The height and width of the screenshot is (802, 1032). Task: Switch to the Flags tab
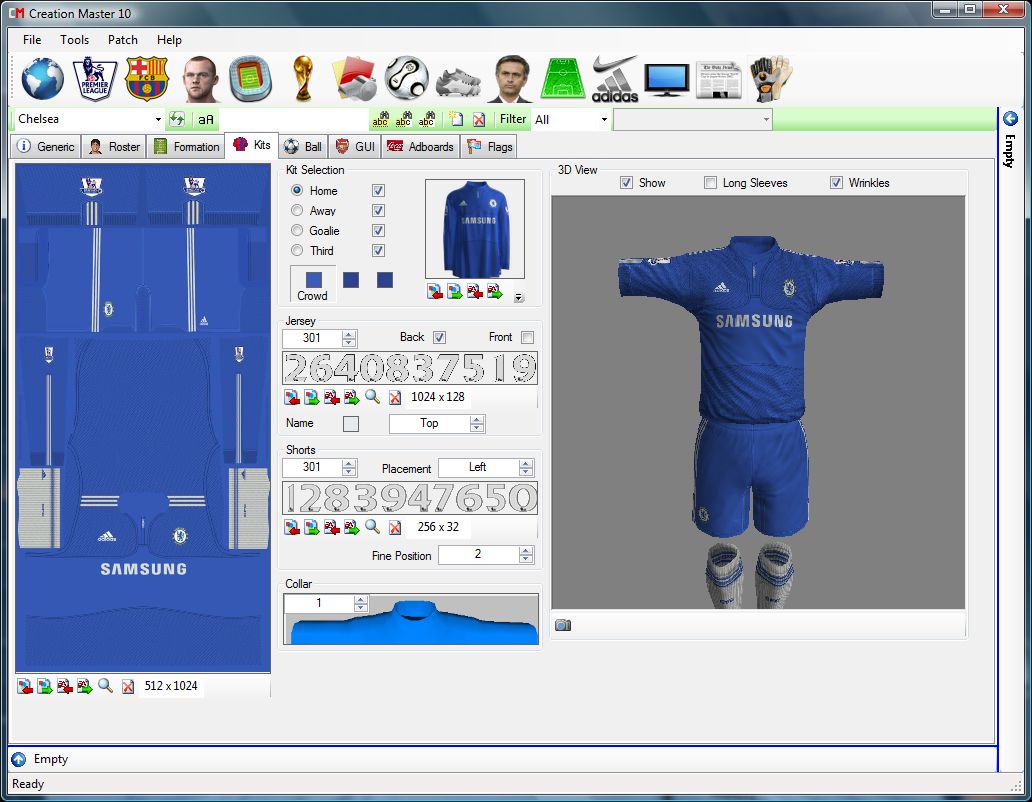pos(489,147)
